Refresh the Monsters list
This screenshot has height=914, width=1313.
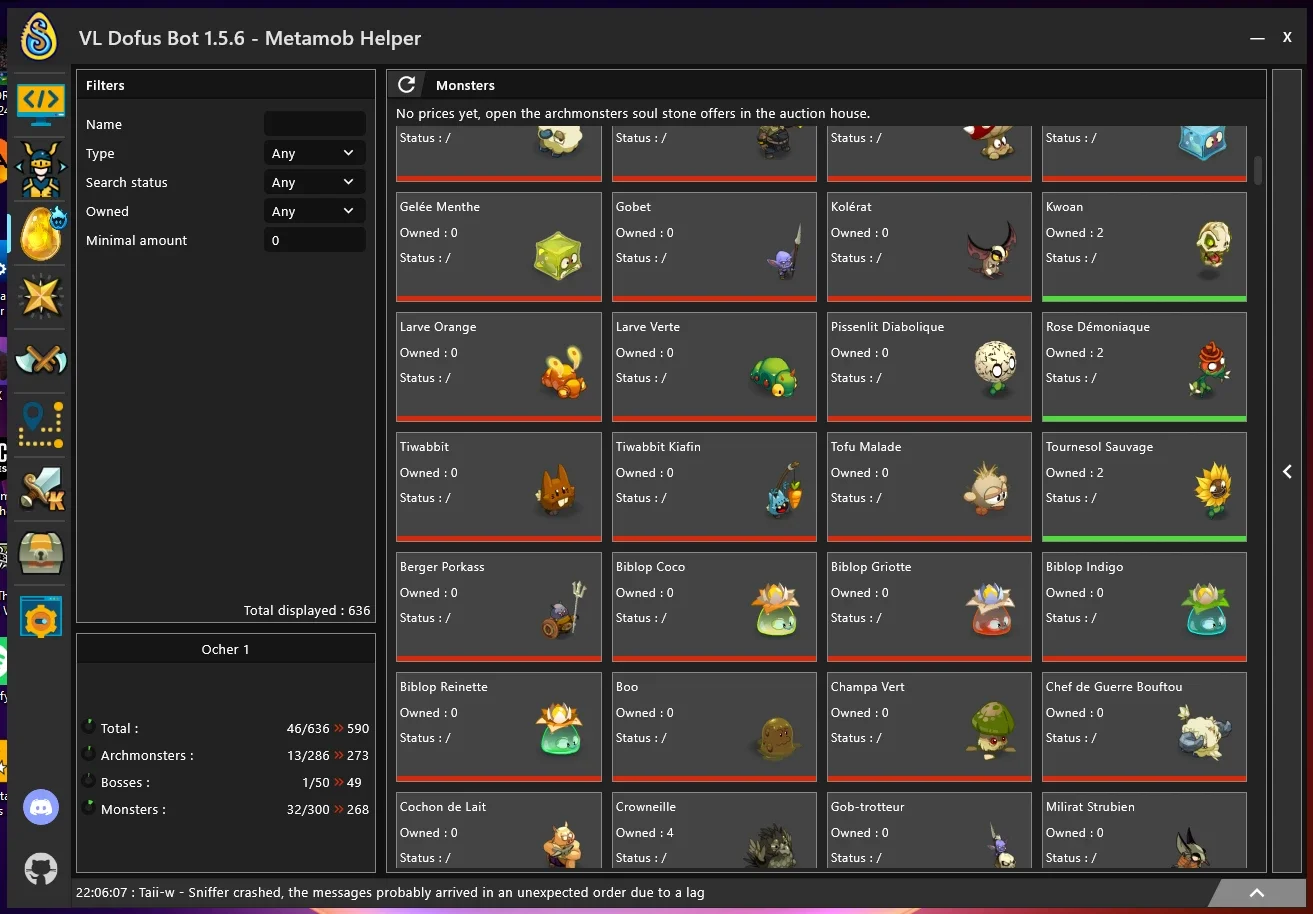406,85
